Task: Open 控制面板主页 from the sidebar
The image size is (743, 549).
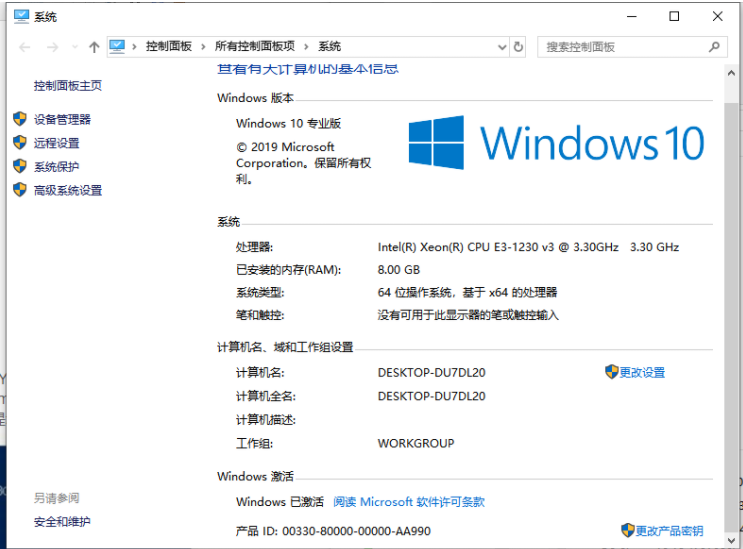Action: tap(68, 86)
